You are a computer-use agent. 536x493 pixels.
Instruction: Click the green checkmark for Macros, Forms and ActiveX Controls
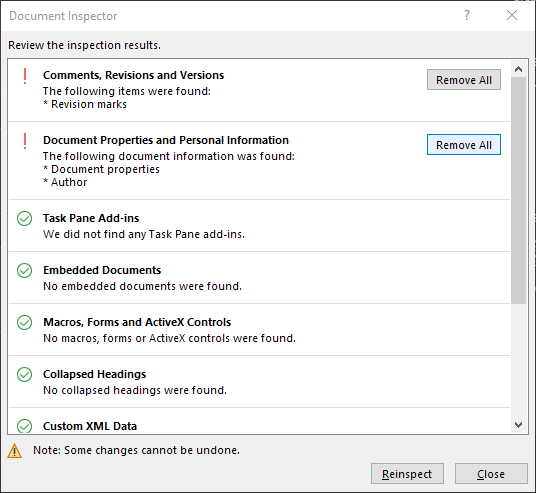[x=25, y=322]
